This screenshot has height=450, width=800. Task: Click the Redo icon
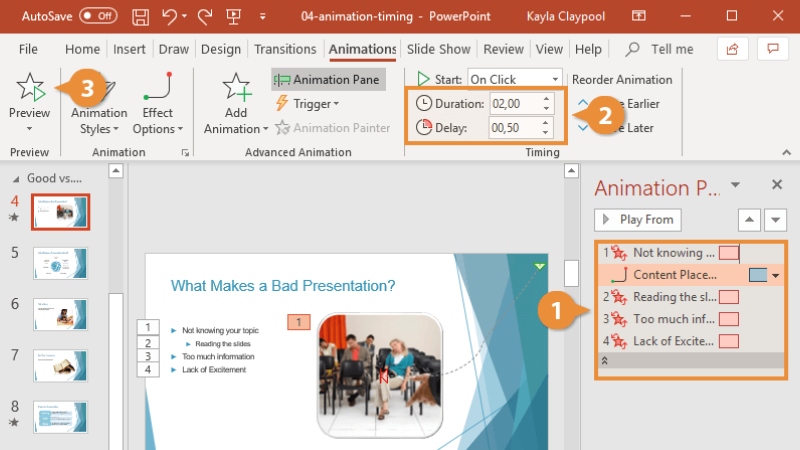click(205, 16)
